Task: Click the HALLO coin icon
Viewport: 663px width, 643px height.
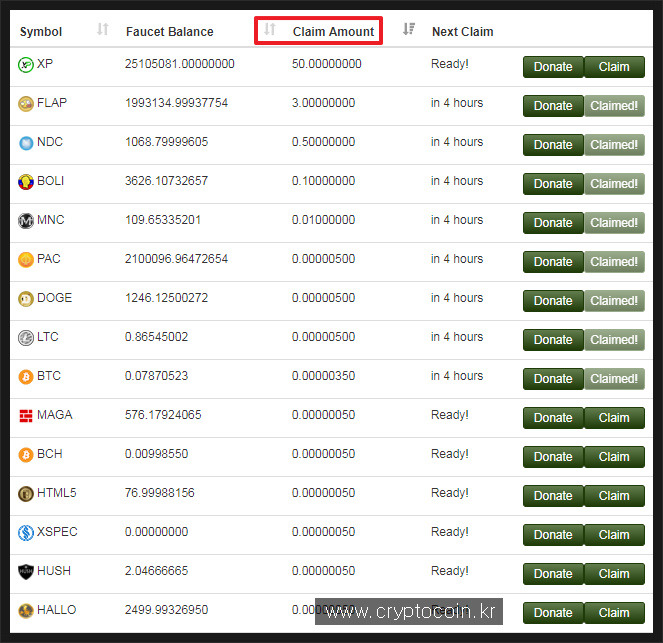Action: tap(26, 611)
